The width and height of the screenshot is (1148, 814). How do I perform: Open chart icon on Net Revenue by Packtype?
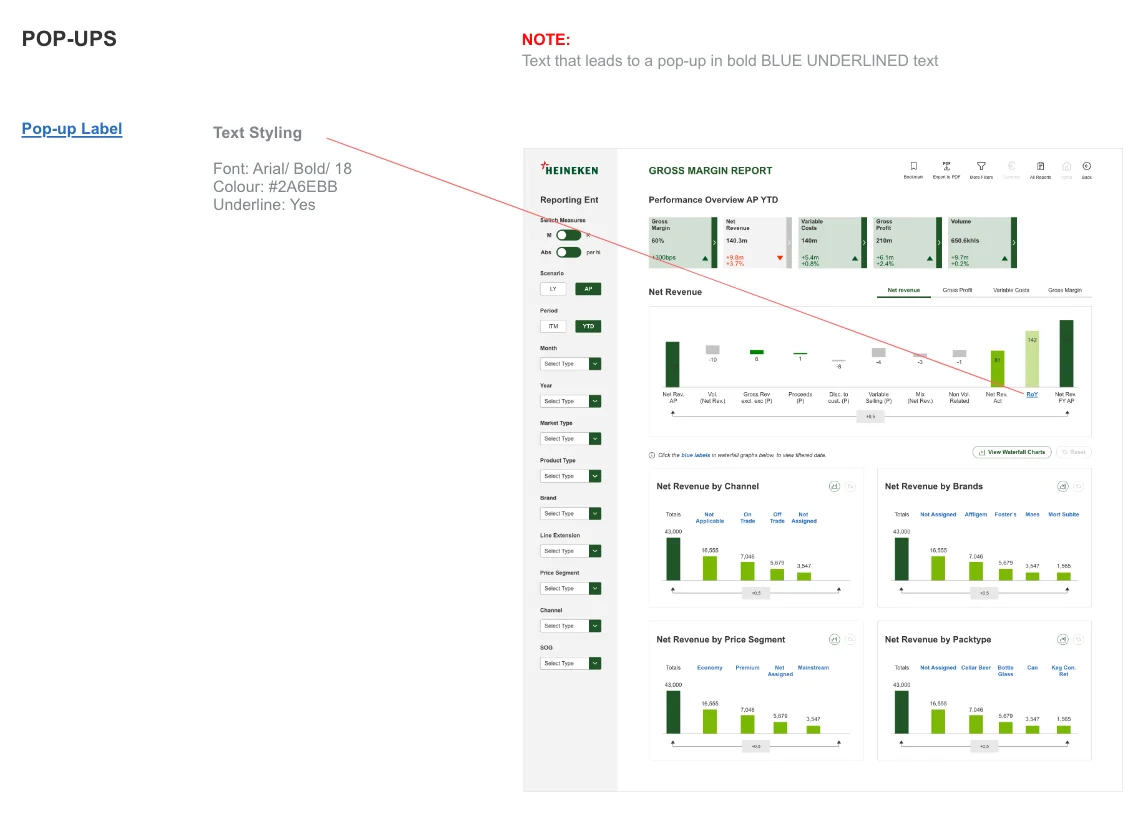pos(1062,639)
